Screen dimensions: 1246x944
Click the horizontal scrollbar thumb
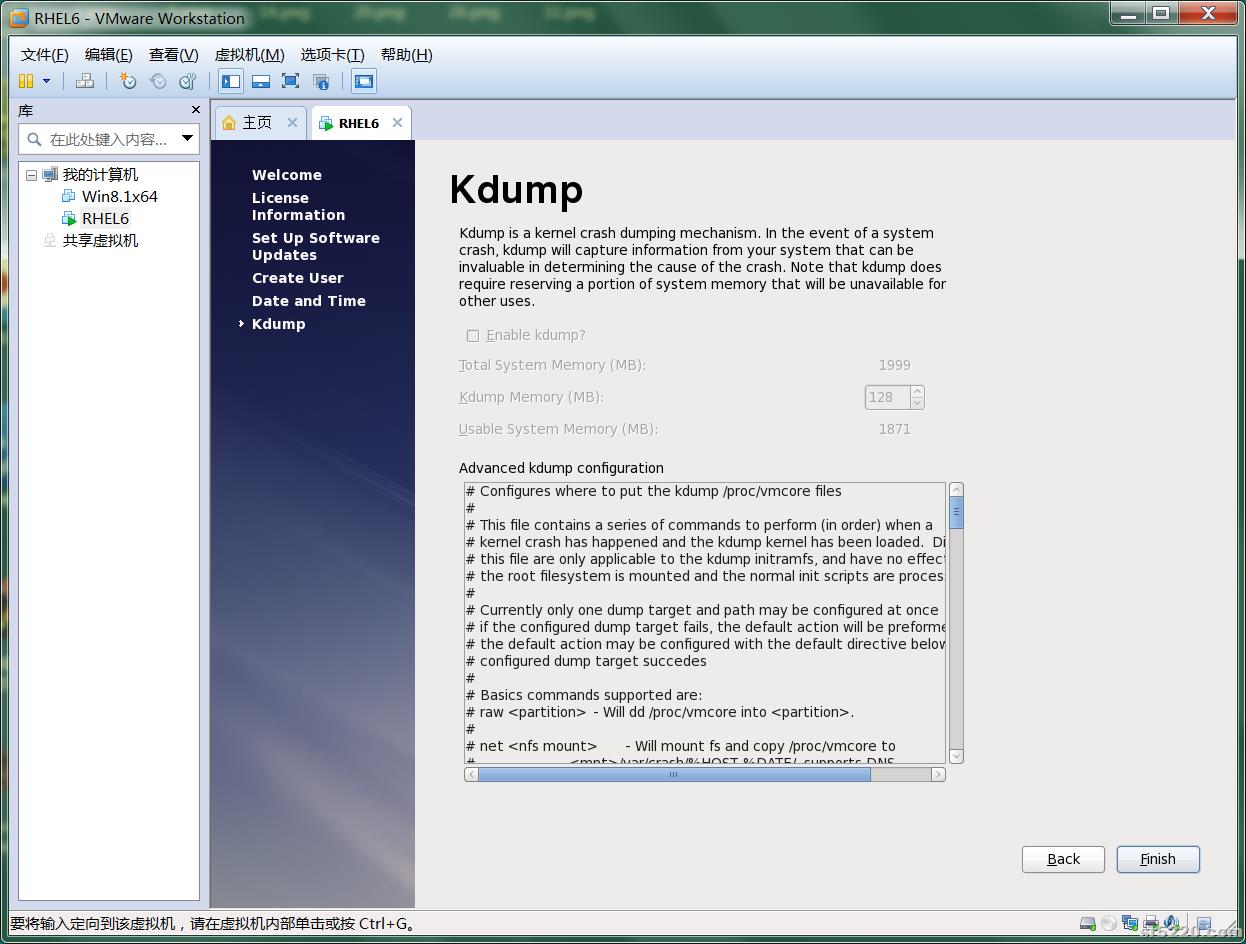[x=674, y=774]
